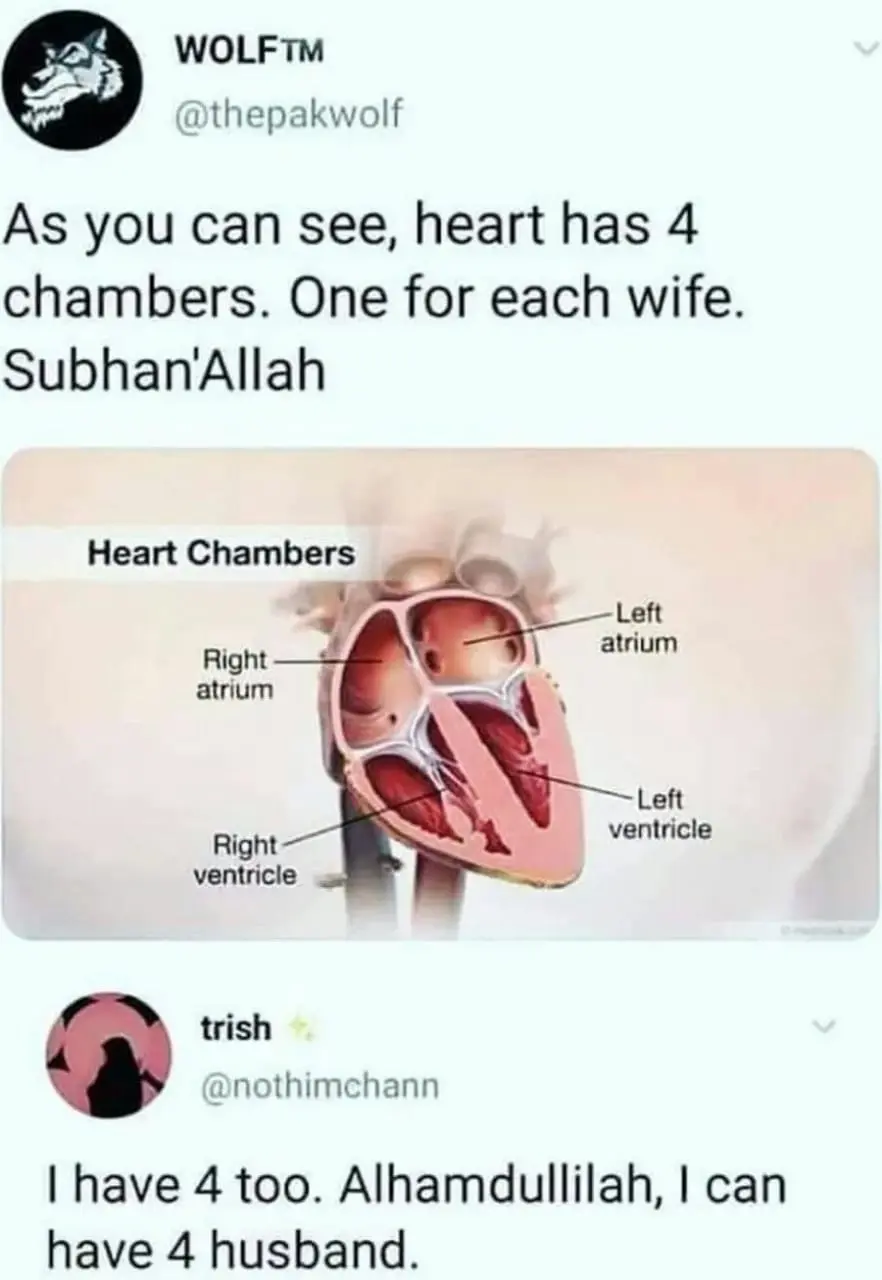
Task: Click the Right atrium label
Action: tap(236, 674)
